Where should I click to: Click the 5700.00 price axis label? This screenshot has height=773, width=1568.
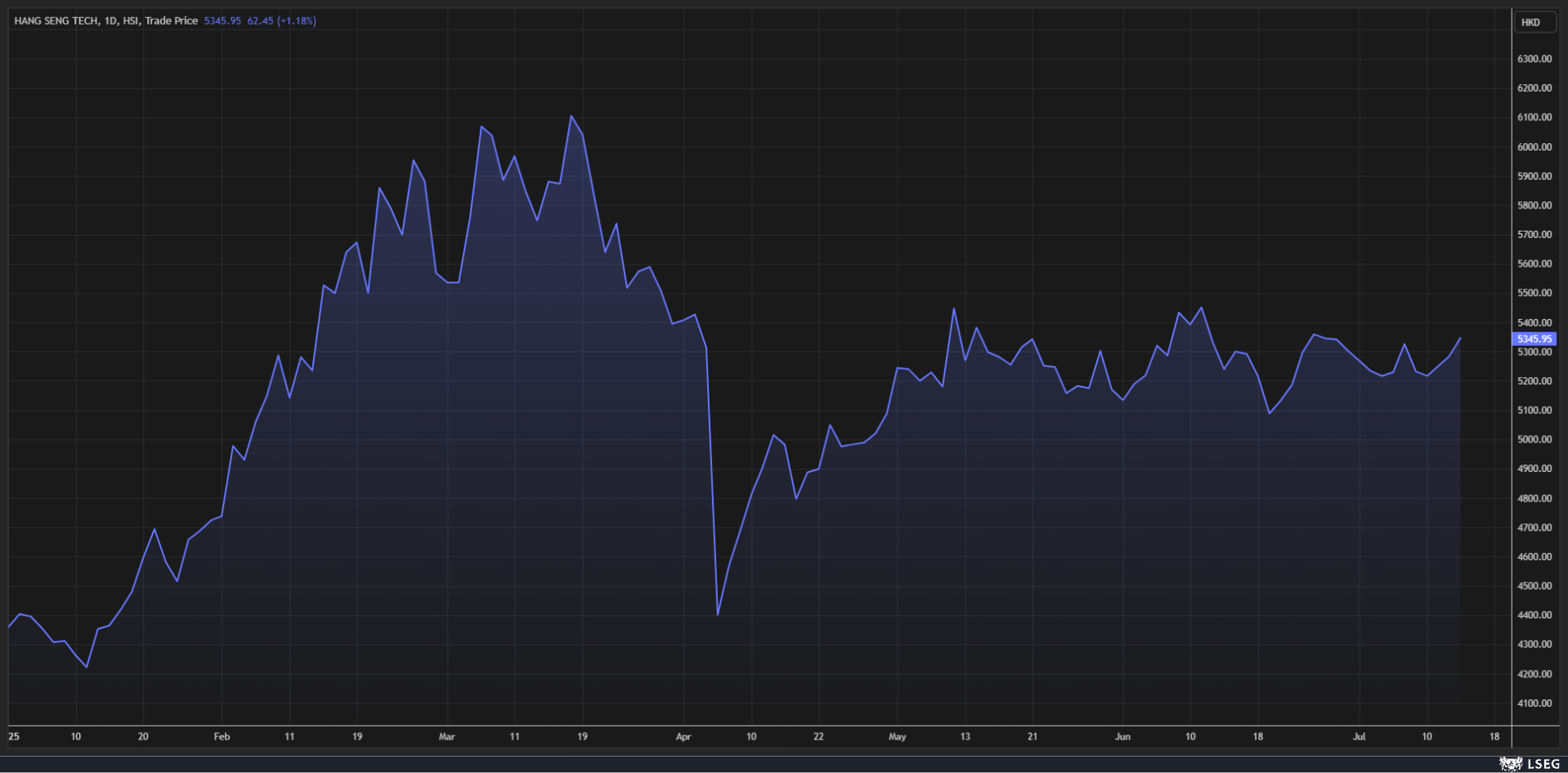(1534, 235)
